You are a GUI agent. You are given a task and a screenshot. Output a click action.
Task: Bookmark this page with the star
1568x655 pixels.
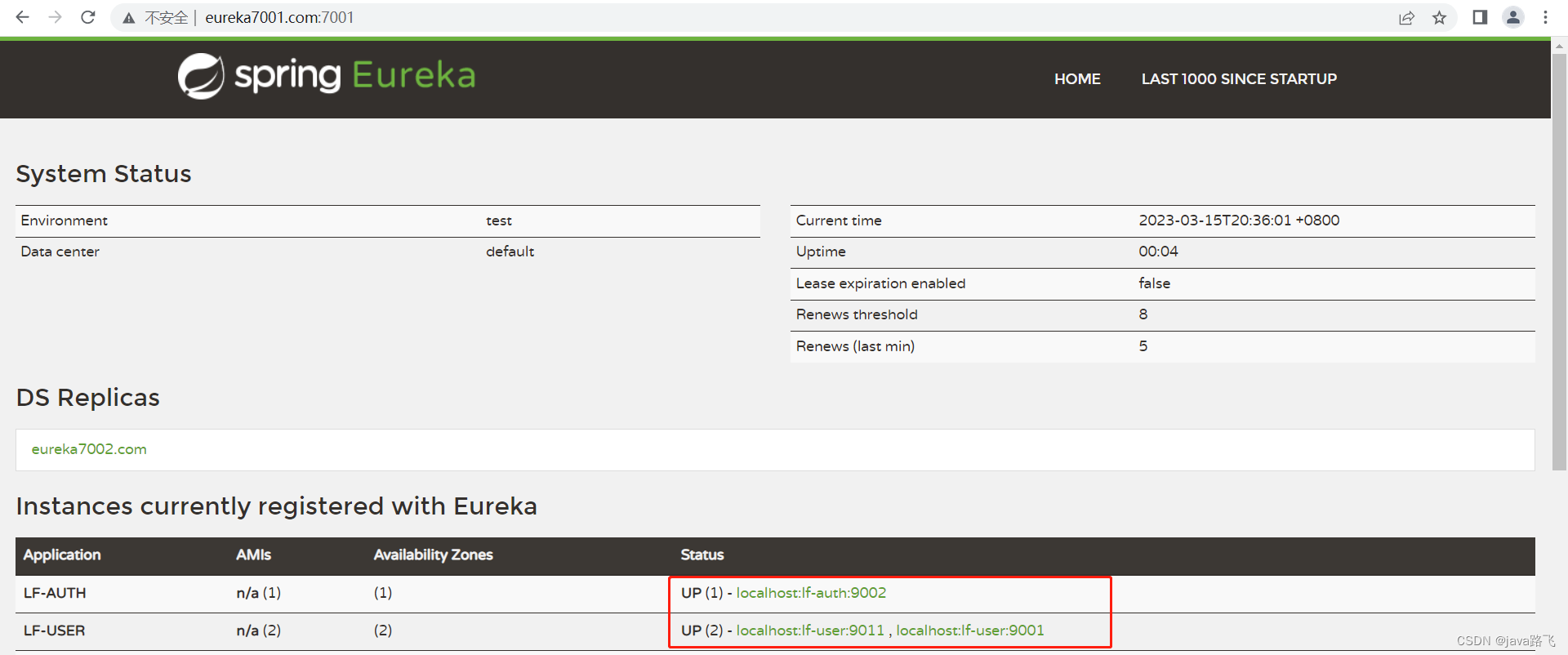(1439, 18)
